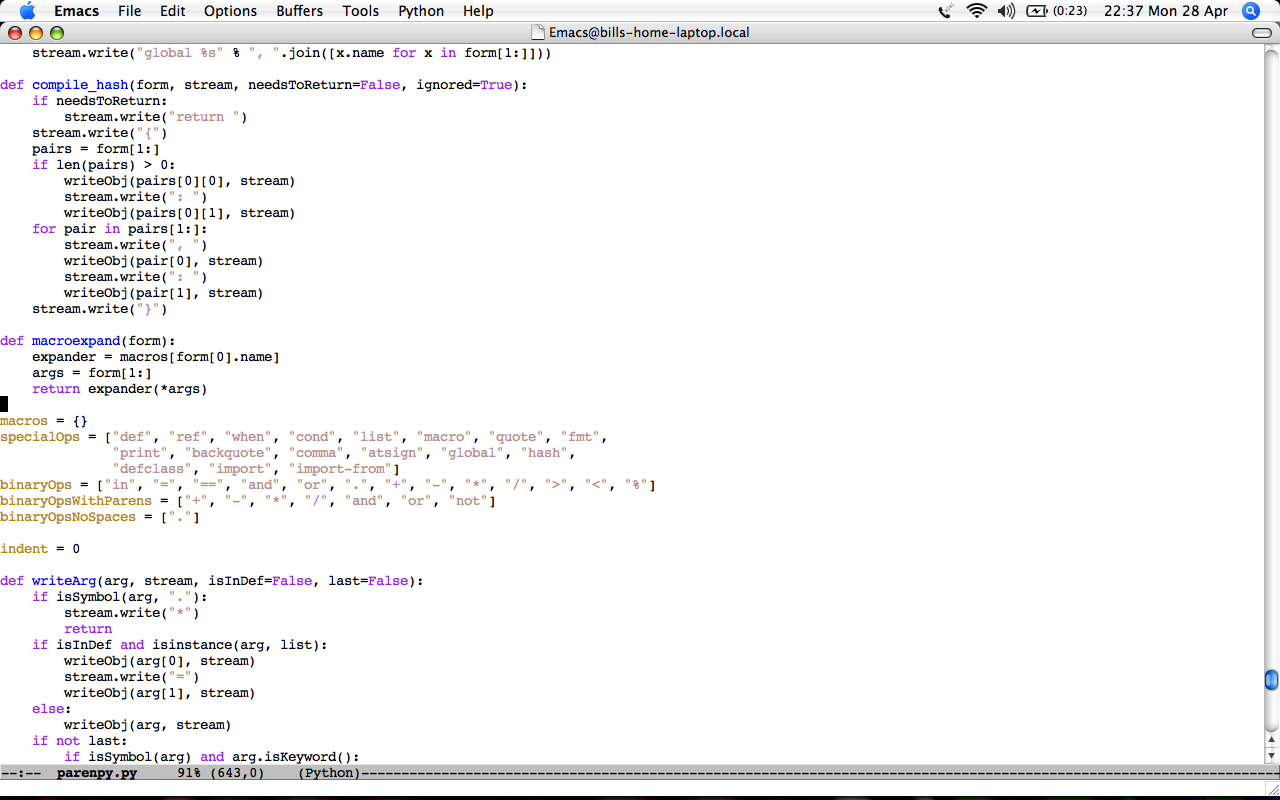Place cursor on the 'indent = 0' line
Viewport: 1280px width, 800px height.
click(x=40, y=549)
